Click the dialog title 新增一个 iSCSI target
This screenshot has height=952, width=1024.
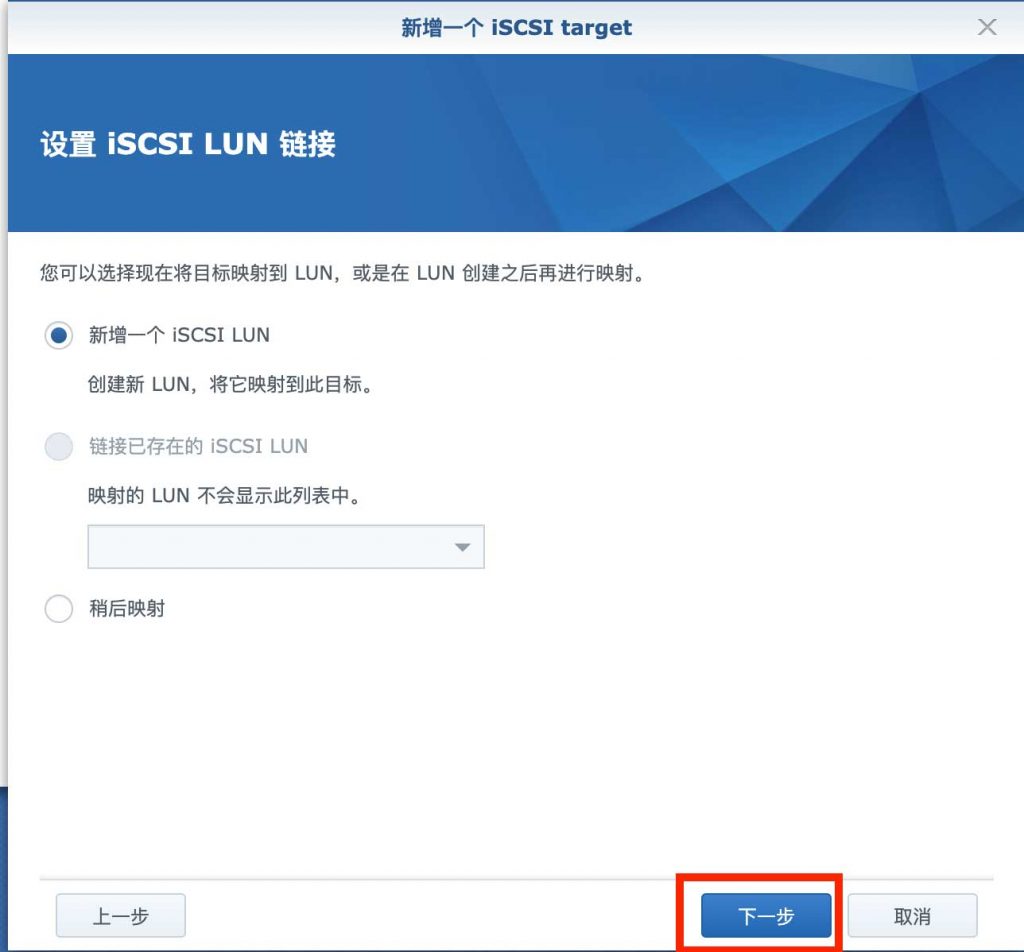(517, 27)
